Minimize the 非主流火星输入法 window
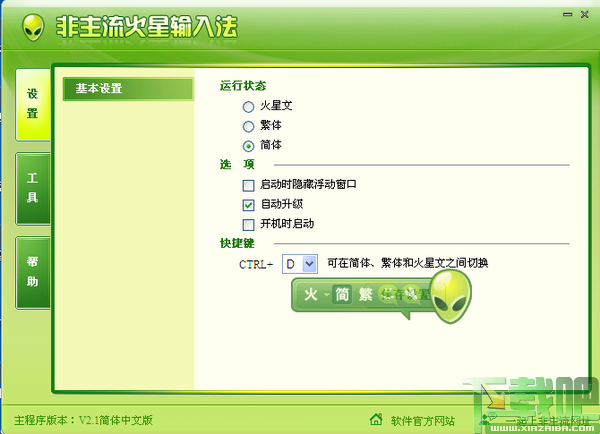Image resolution: width=600 pixels, height=434 pixels. coord(567,15)
